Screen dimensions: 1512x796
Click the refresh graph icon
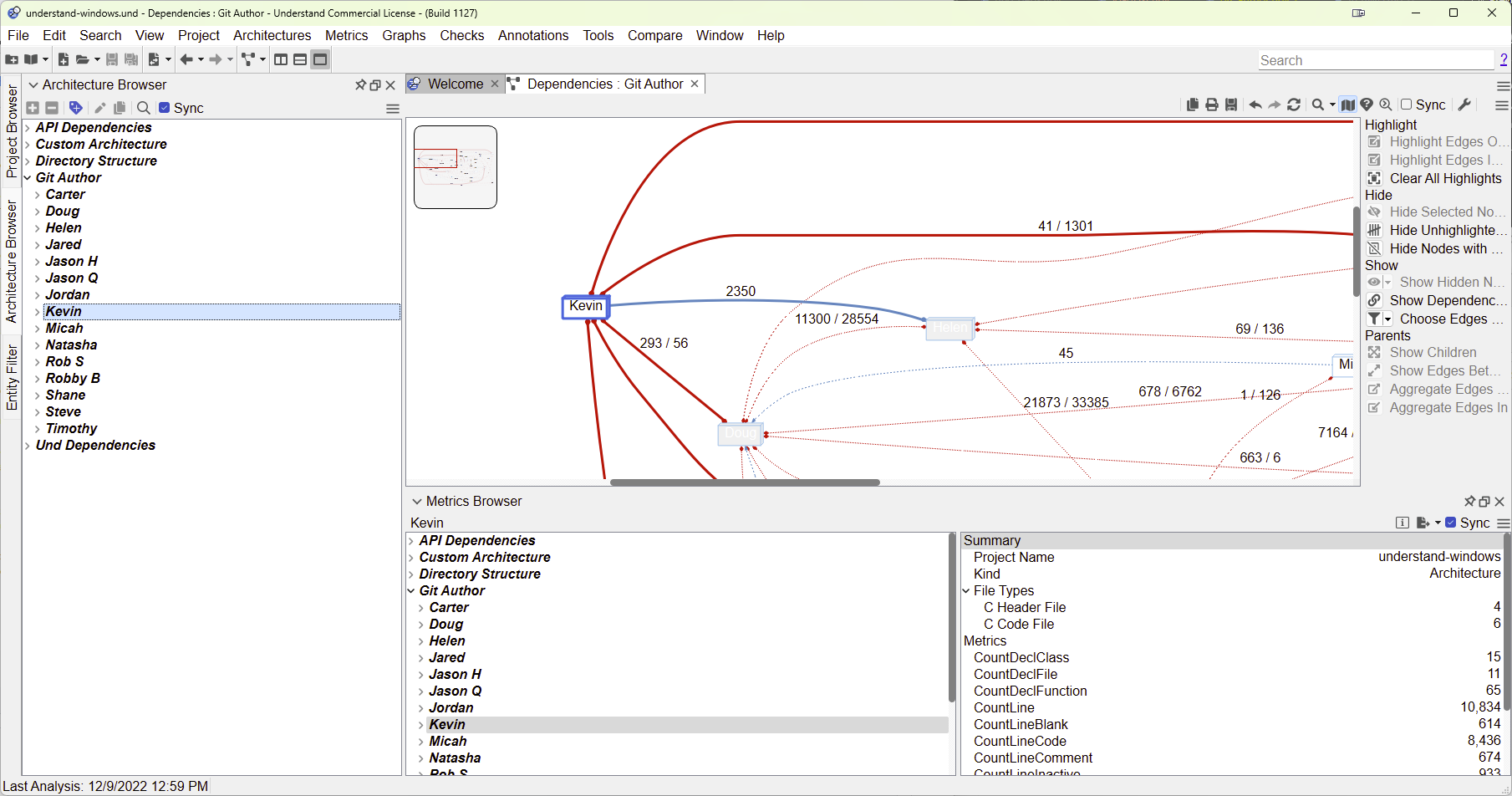(x=1294, y=105)
